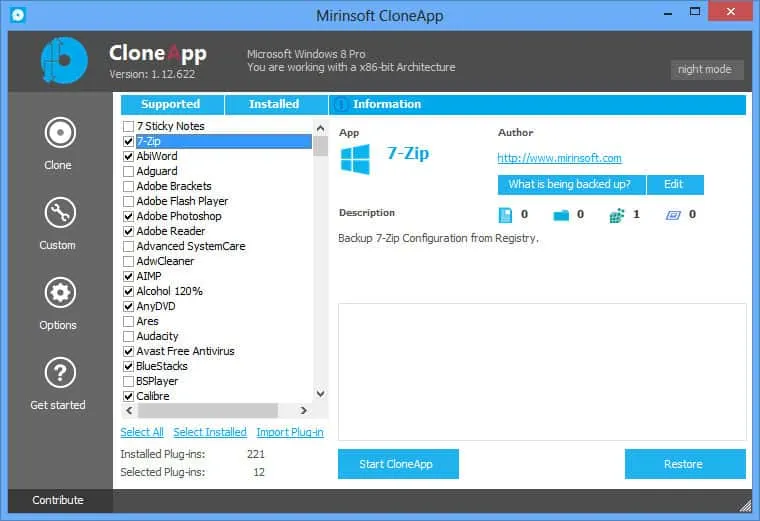Screen dimensions: 760x521
Task: Select the Advanced SystemCare entry
Action: tap(190, 247)
